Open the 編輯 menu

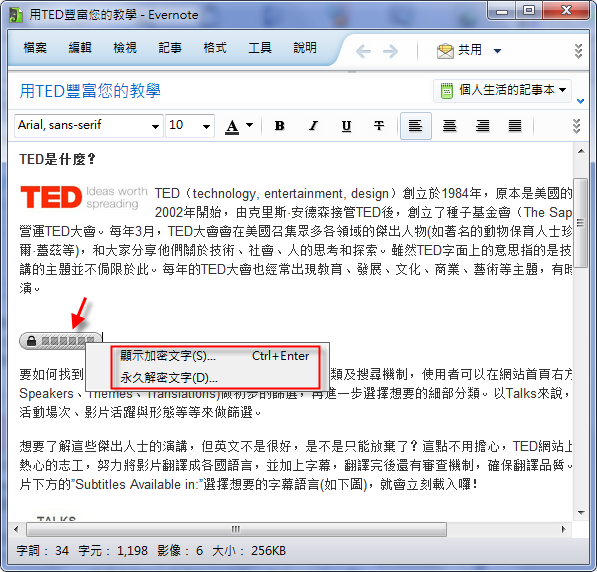80,48
